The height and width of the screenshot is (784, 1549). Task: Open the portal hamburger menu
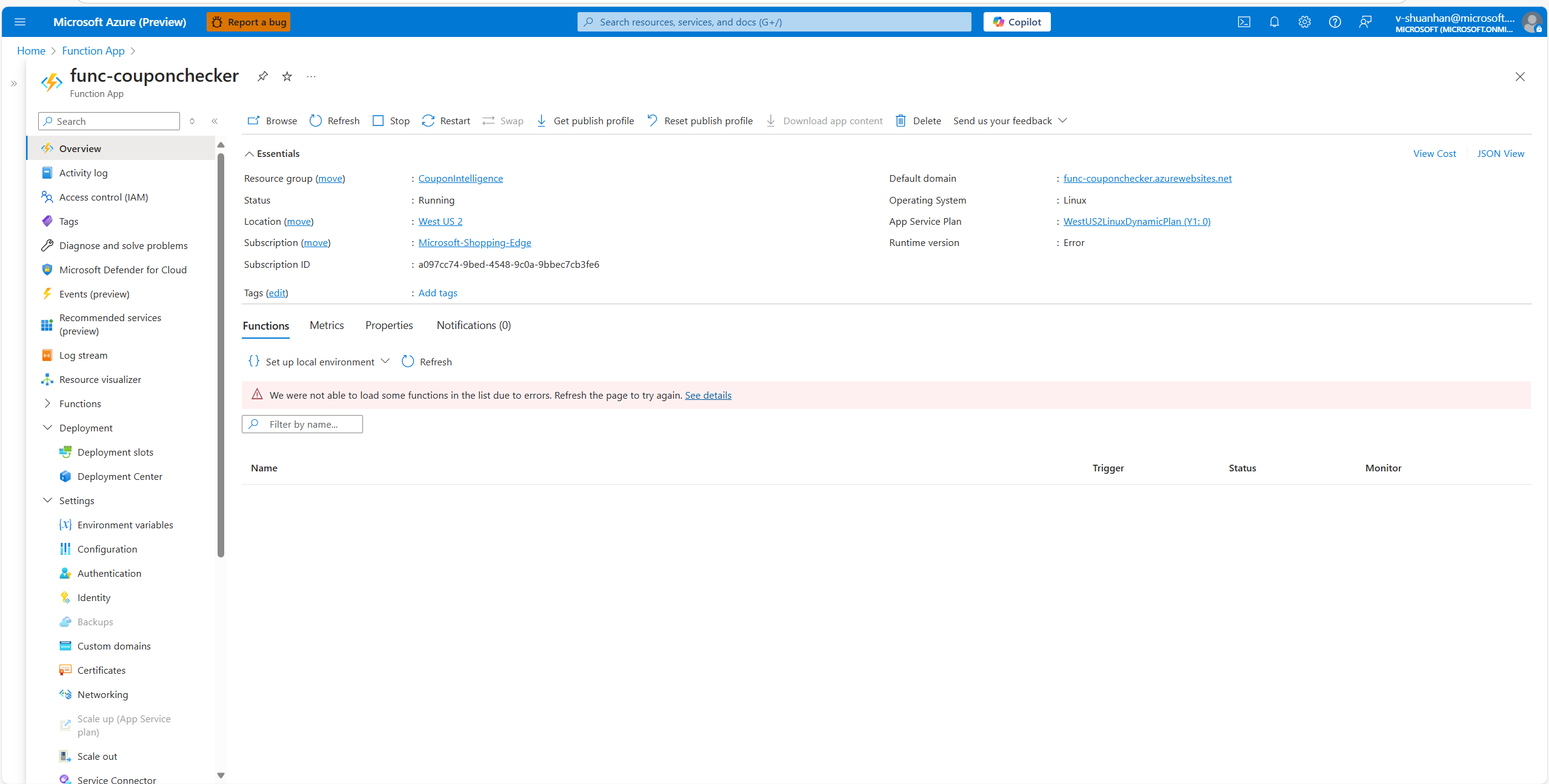click(20, 22)
